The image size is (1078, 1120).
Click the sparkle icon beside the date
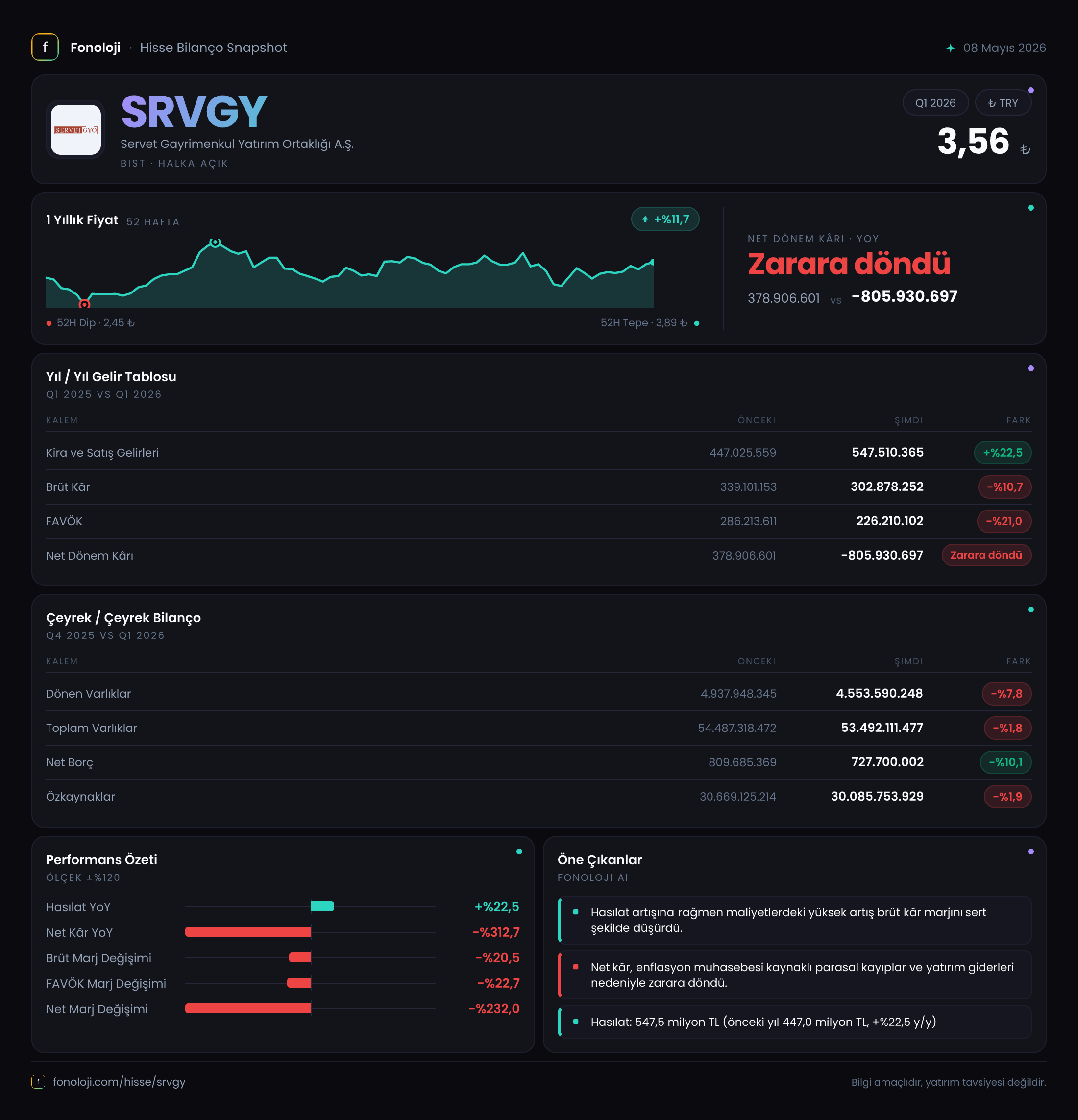(950, 48)
